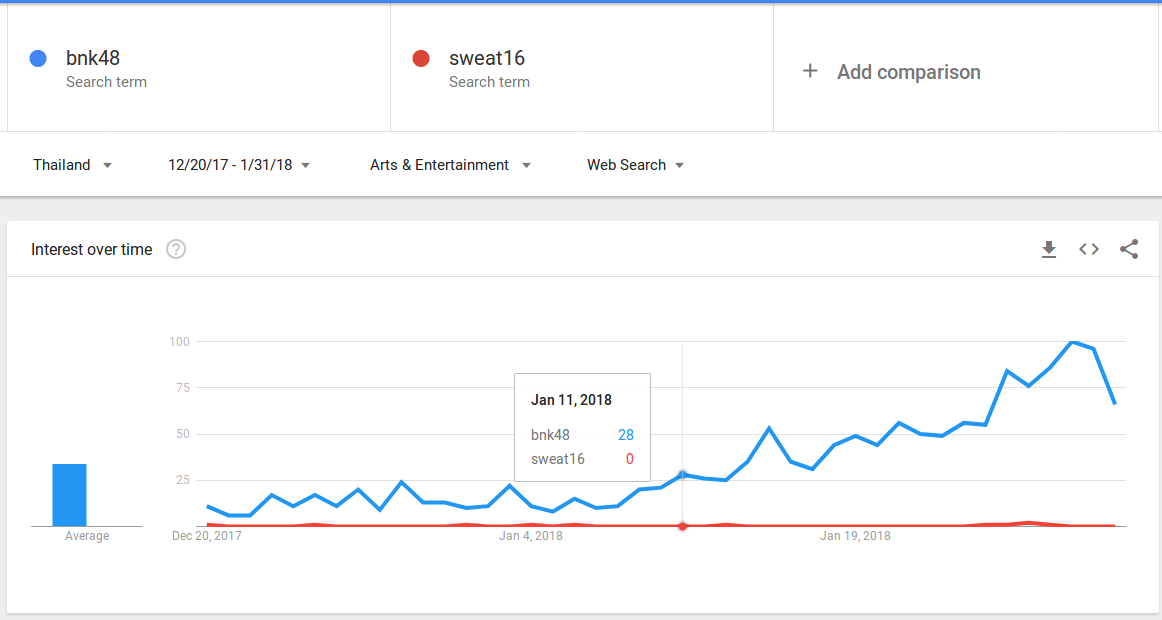Viewport: 1162px width, 620px height.
Task: Click the Jan 19, 2018 axis label
Action: [x=855, y=536]
